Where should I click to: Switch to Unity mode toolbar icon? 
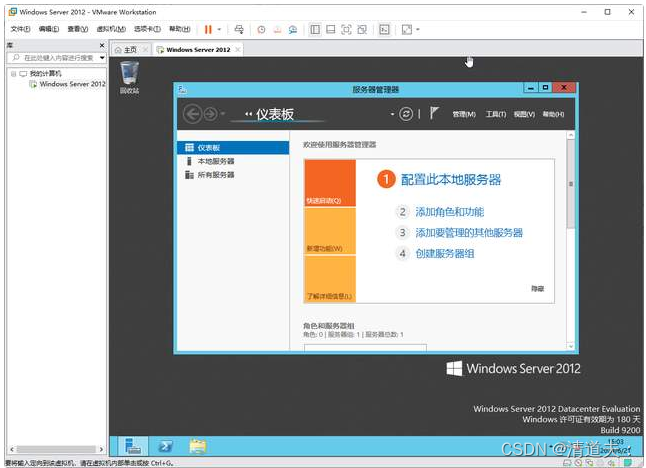coord(362,29)
